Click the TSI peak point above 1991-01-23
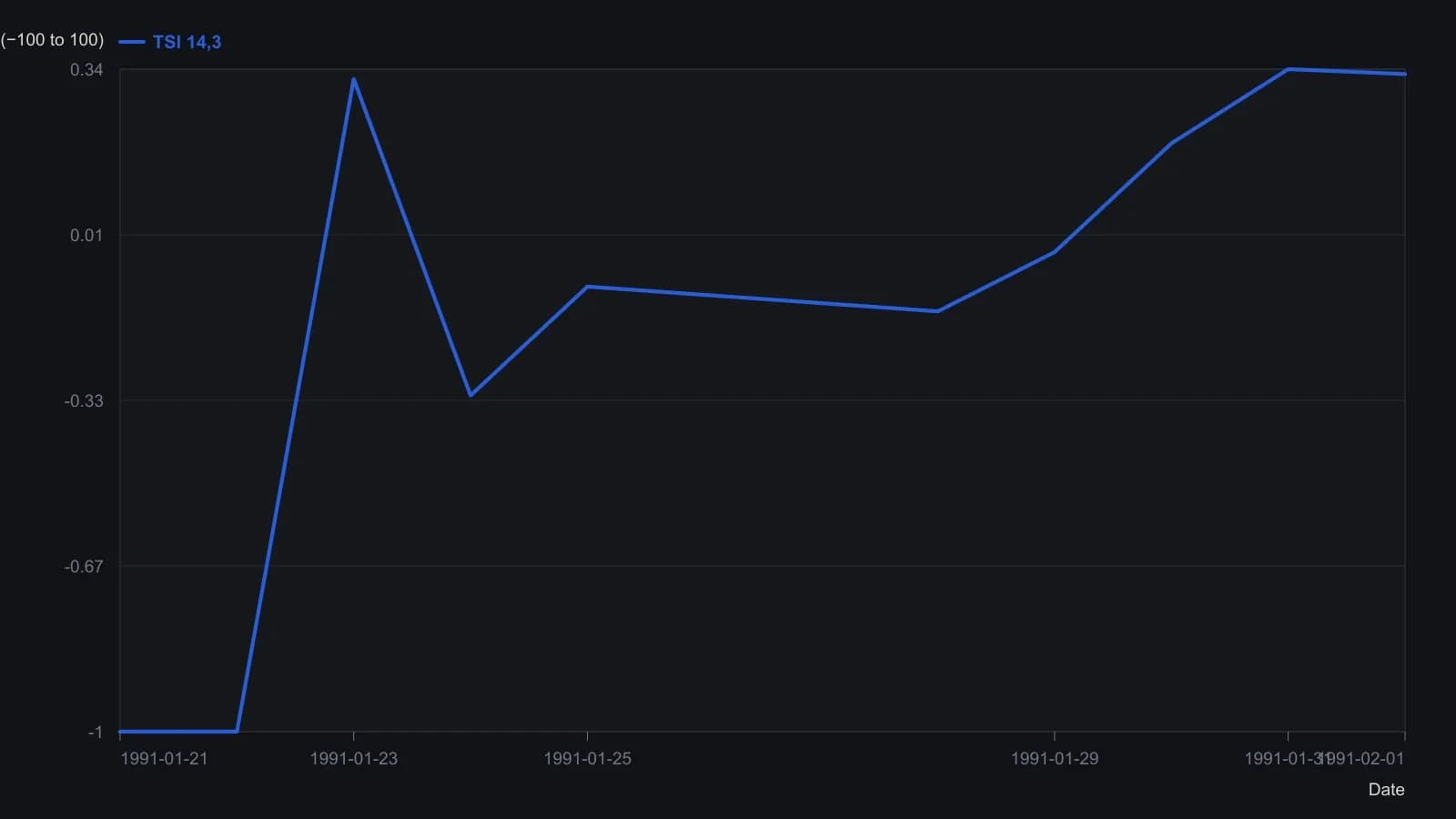This screenshot has height=819, width=1456. pos(354,79)
